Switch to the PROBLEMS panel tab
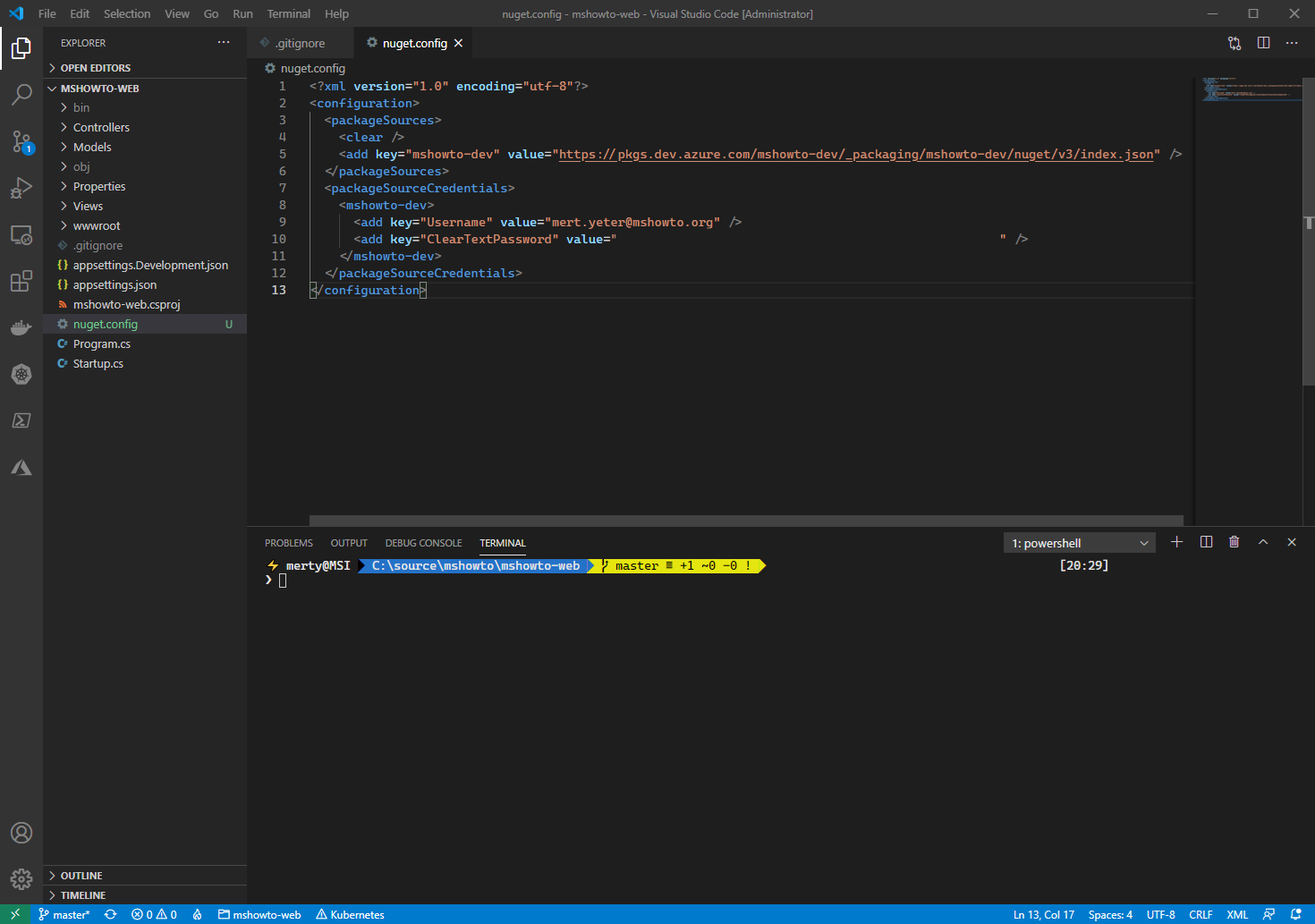Image resolution: width=1315 pixels, height=924 pixels. pyautogui.click(x=289, y=543)
